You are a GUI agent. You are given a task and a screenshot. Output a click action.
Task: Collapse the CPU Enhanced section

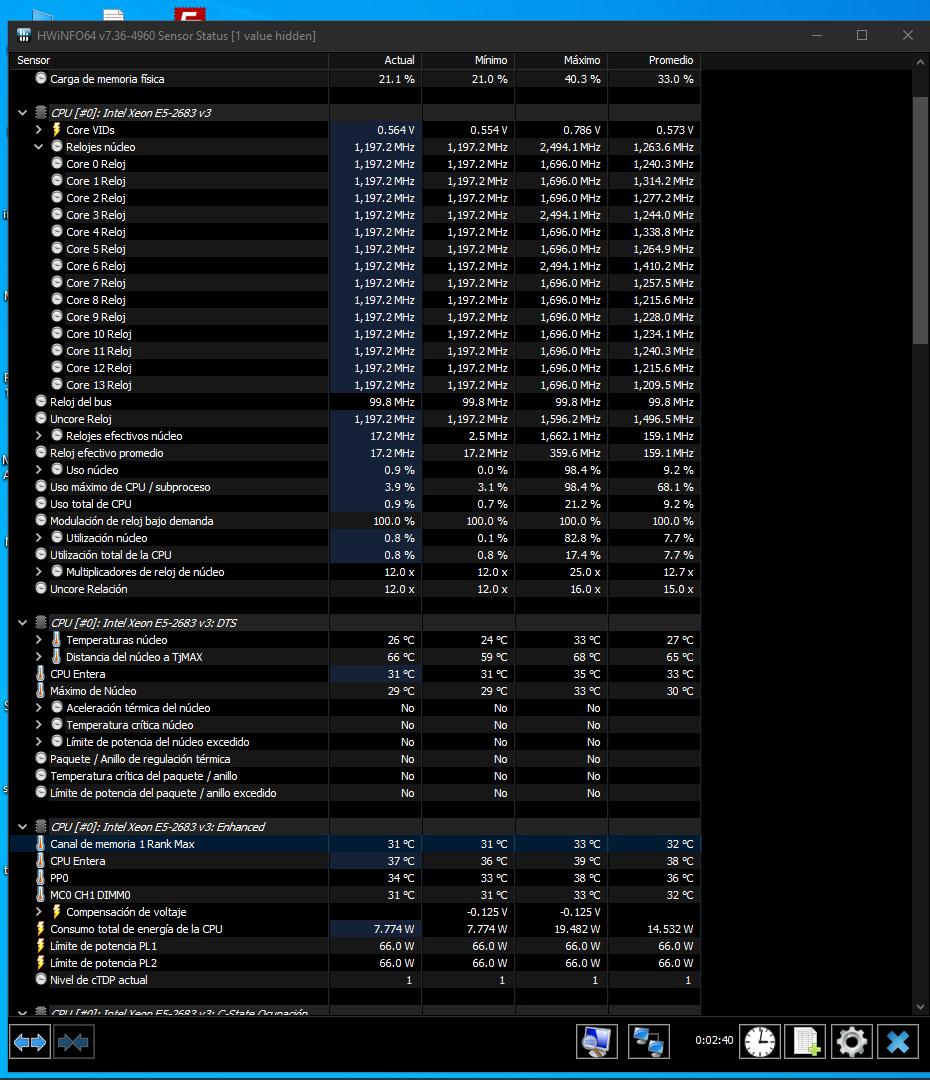tap(23, 827)
